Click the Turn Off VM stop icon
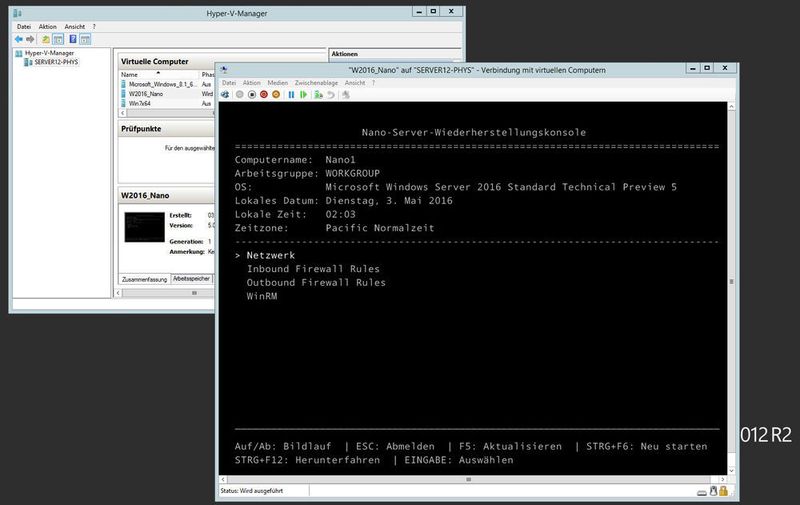 (x=252, y=95)
